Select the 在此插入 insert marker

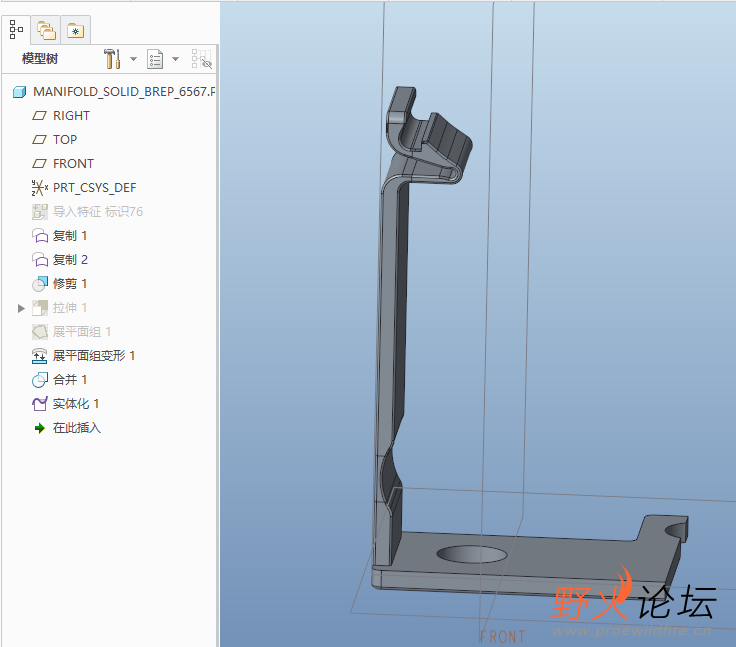[77, 428]
